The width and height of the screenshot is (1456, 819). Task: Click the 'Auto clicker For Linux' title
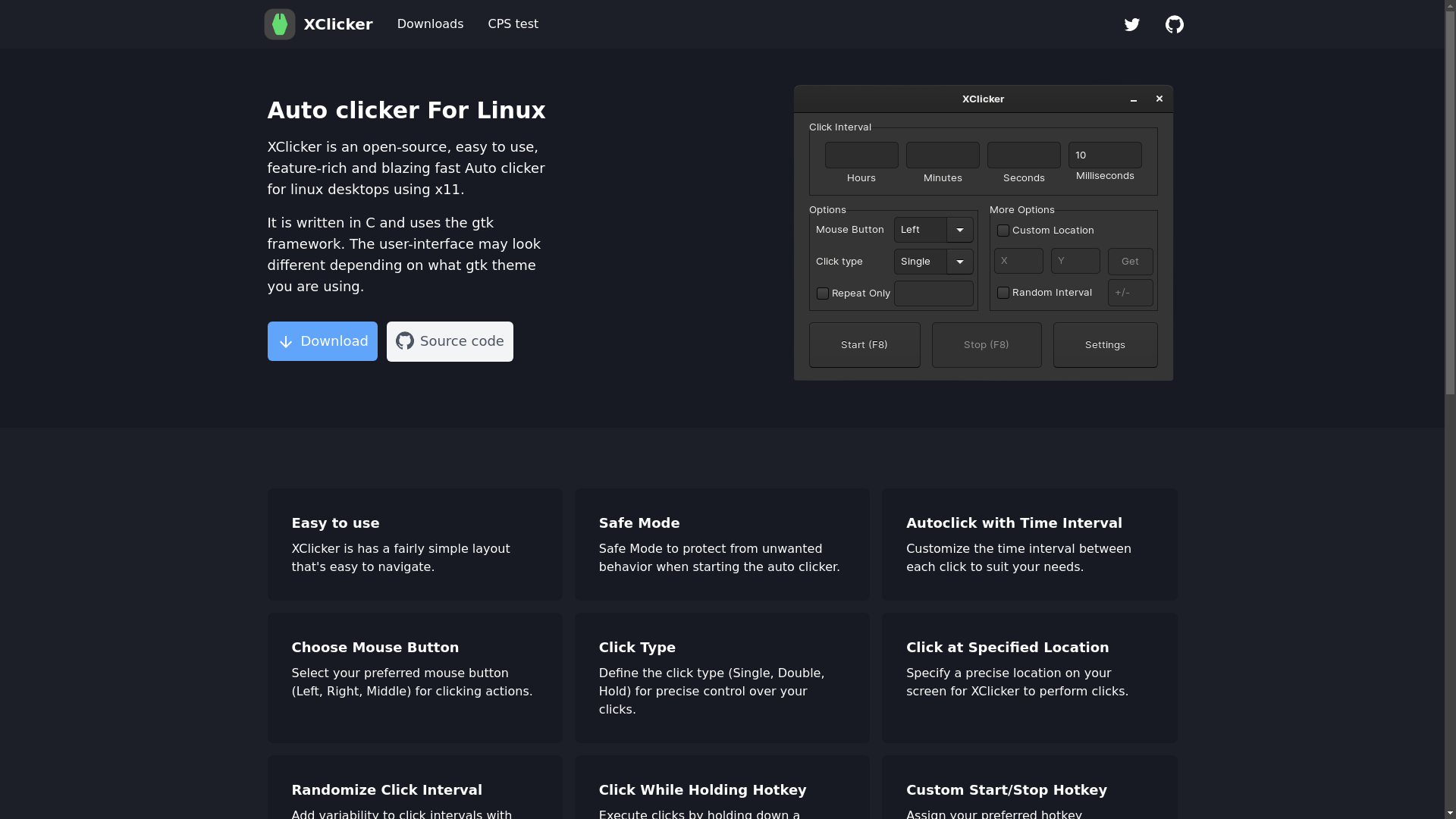pyautogui.click(x=406, y=111)
